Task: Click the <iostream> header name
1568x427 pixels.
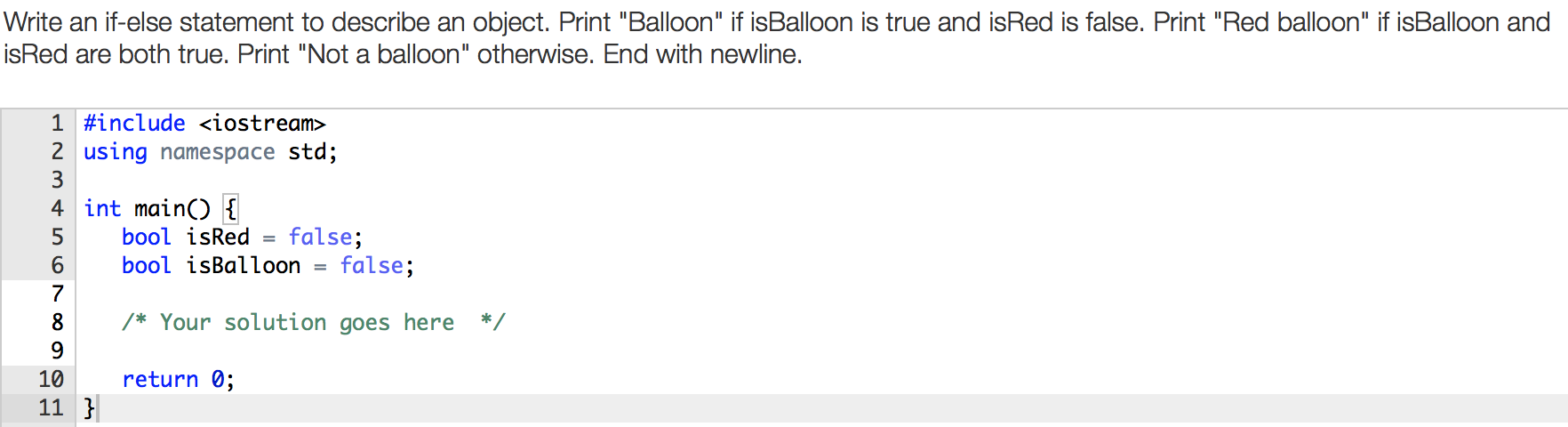Action: [x=262, y=124]
